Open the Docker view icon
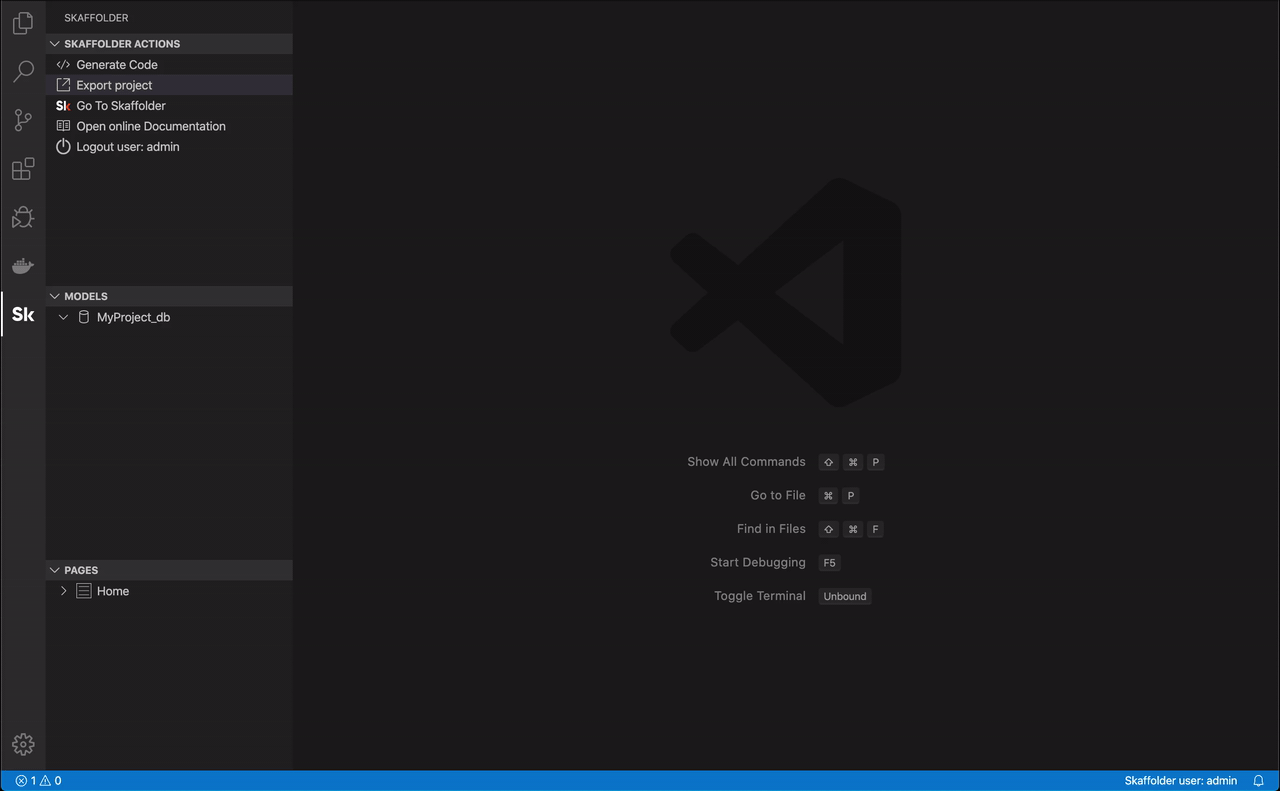1280x791 pixels. point(23,266)
